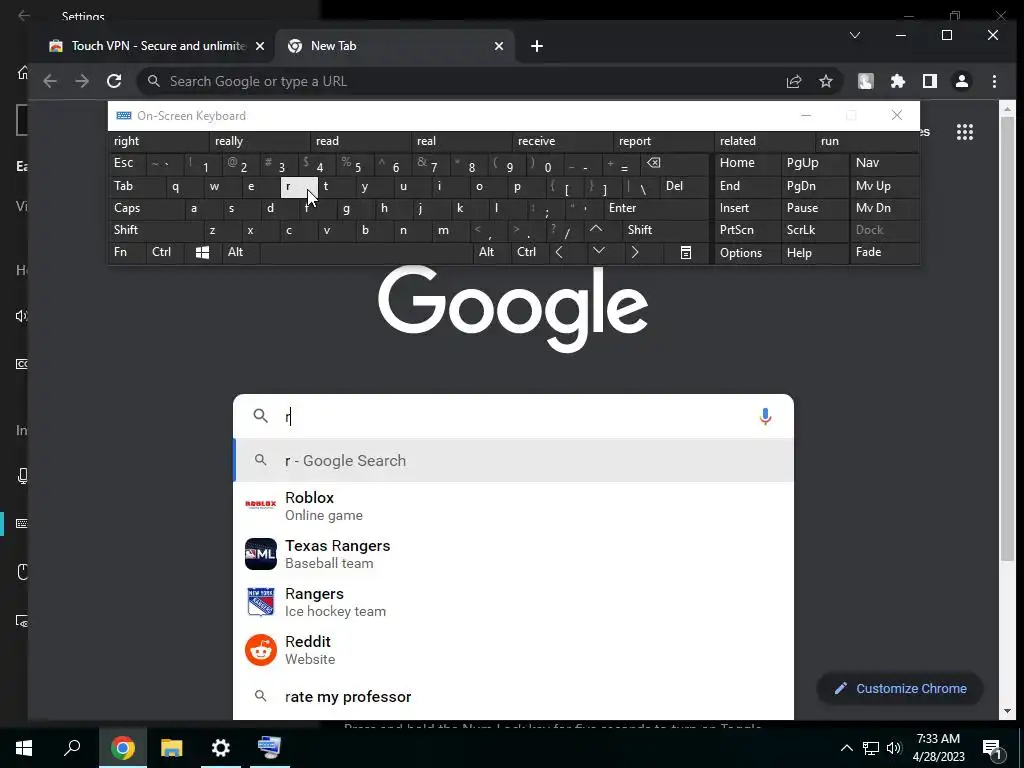
Task: Click Customize Chrome button
Action: [x=900, y=688]
